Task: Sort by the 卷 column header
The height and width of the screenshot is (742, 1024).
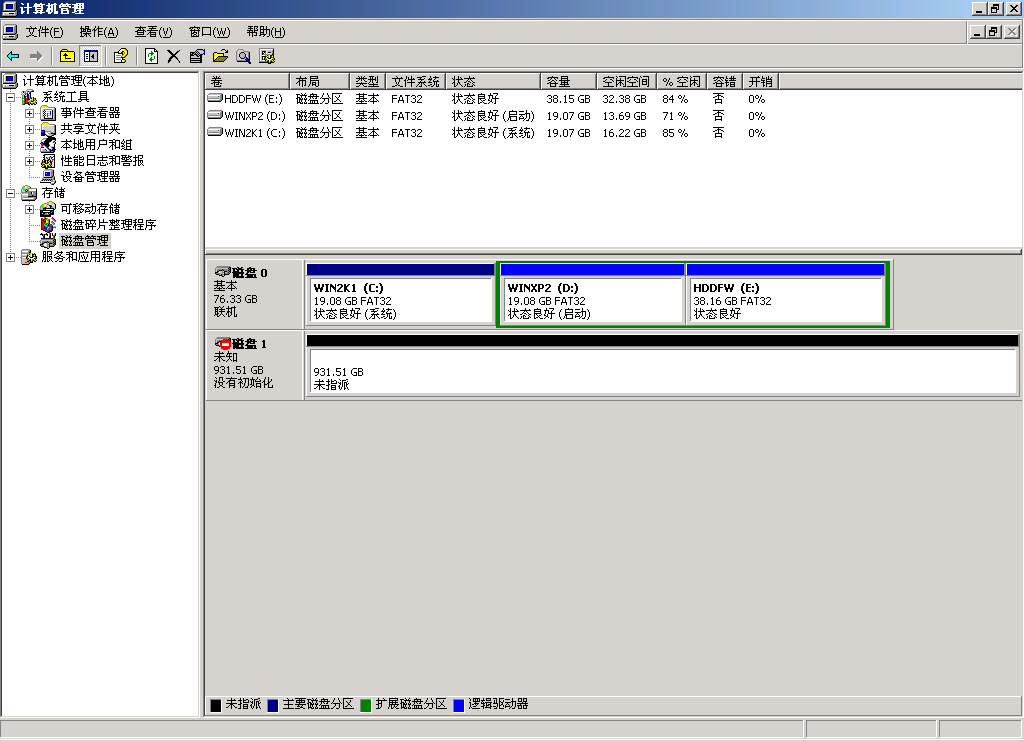Action: pos(247,82)
